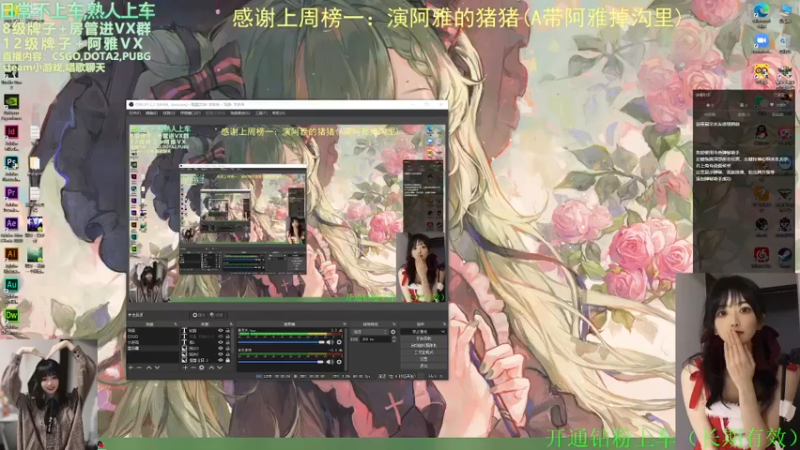Toggle lock on third OBS source
The image size is (800, 450).
pyautogui.click(x=227, y=342)
